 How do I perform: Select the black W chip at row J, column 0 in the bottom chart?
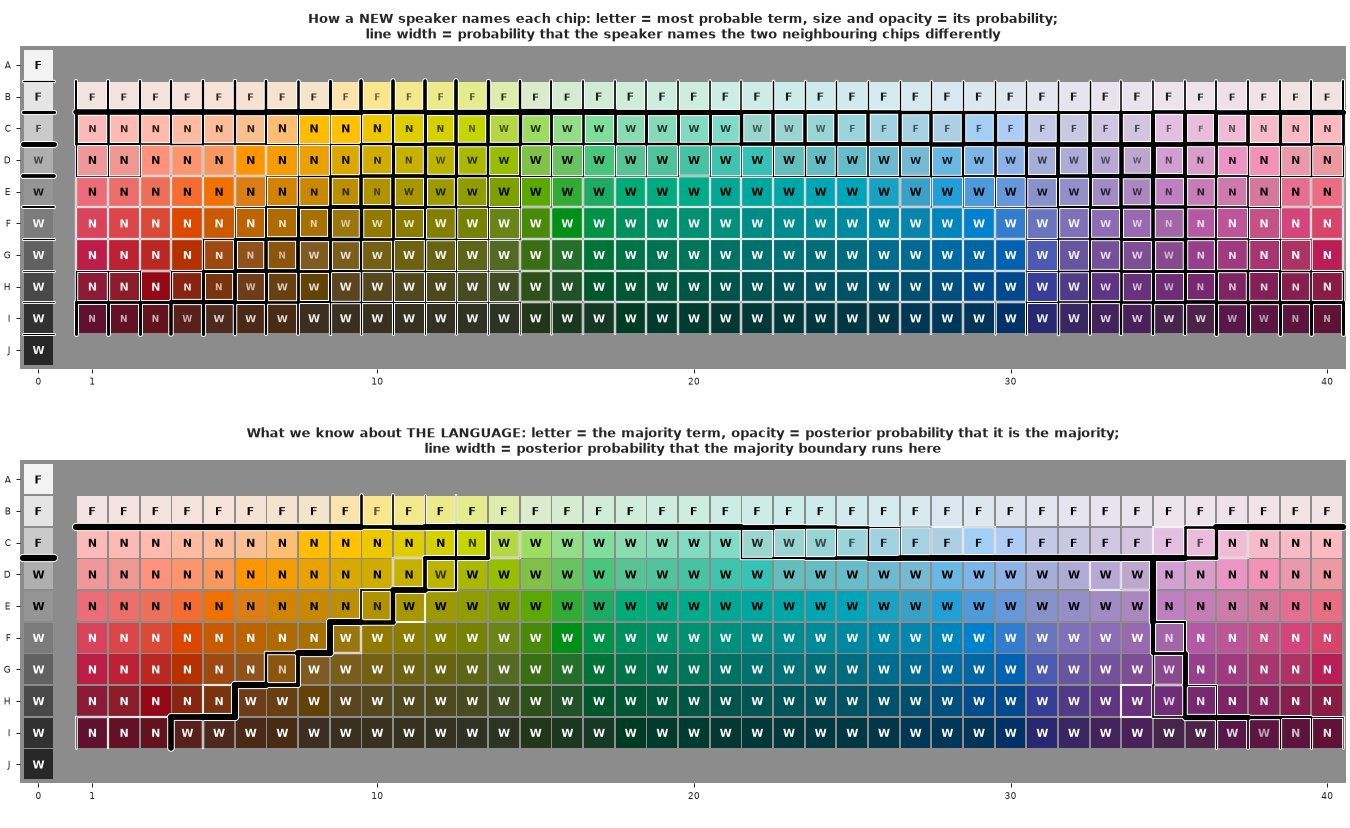pos(38,764)
